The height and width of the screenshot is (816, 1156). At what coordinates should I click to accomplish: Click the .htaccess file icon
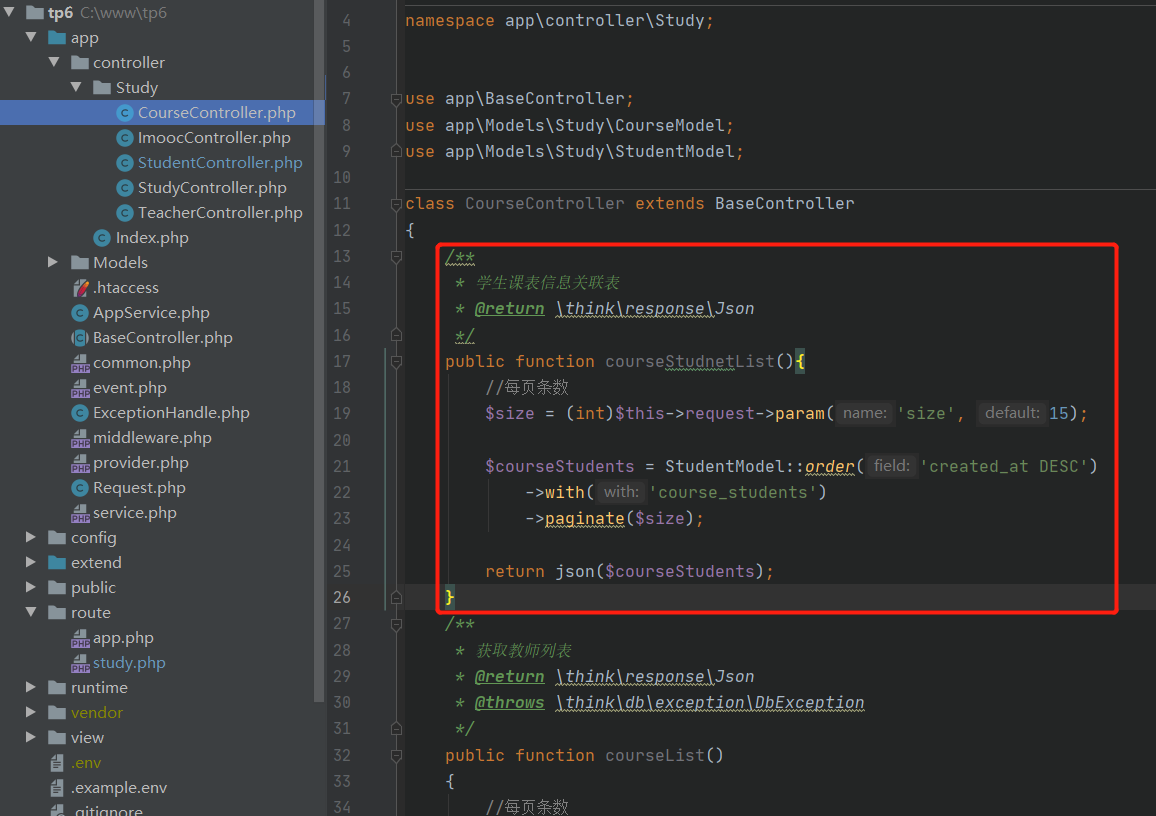tap(81, 288)
